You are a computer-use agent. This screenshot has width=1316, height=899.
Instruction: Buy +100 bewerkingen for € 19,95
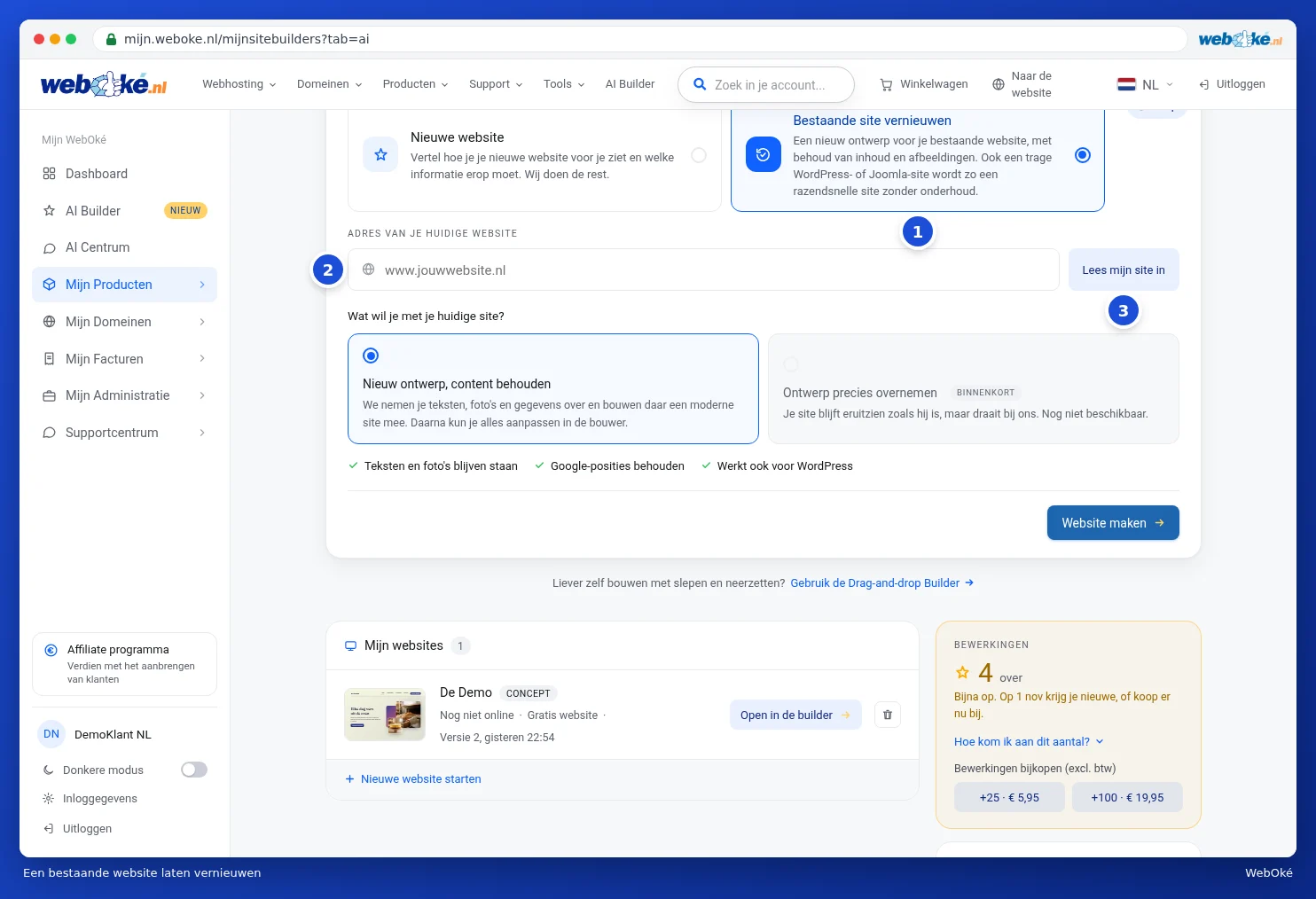pos(1127,798)
